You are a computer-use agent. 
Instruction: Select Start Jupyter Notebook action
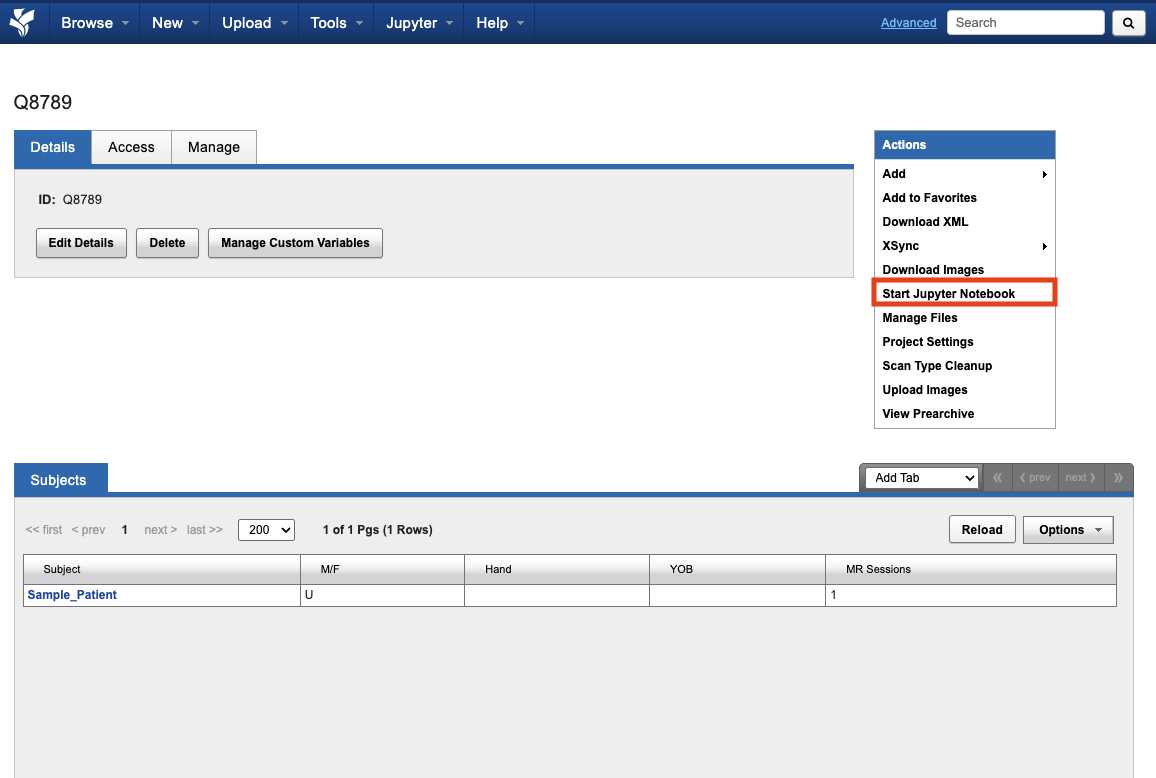[949, 294]
